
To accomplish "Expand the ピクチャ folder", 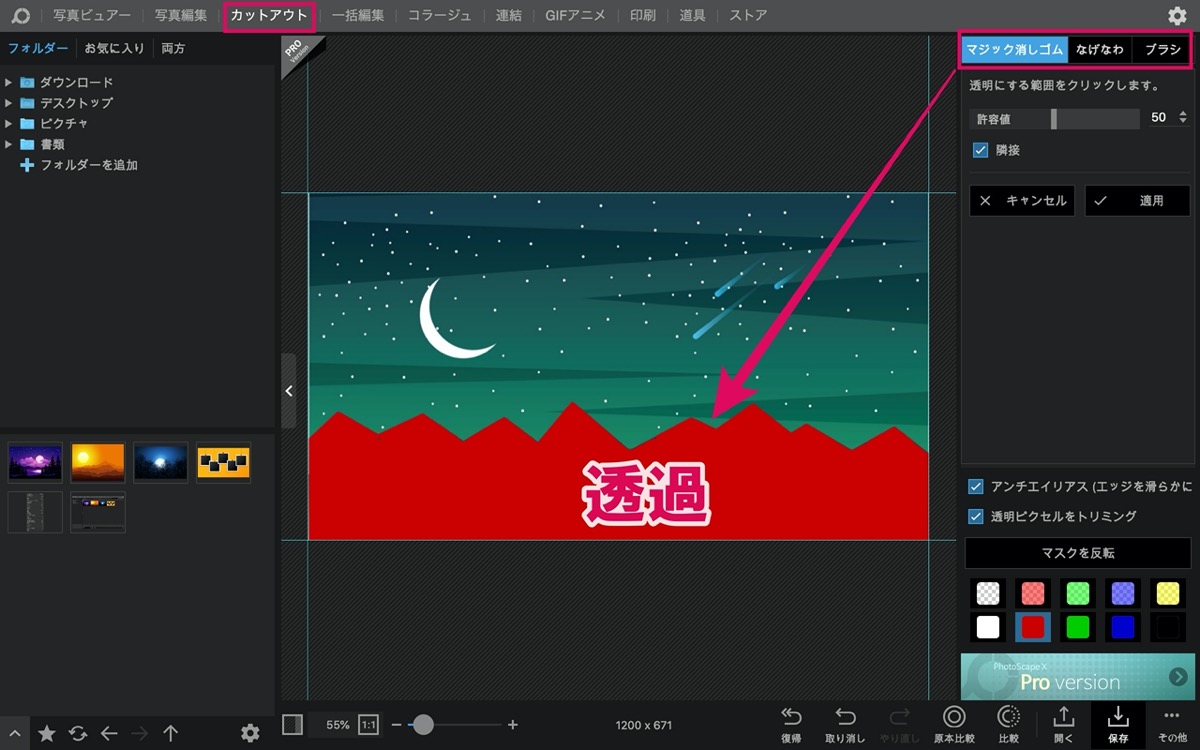I will 9,124.
